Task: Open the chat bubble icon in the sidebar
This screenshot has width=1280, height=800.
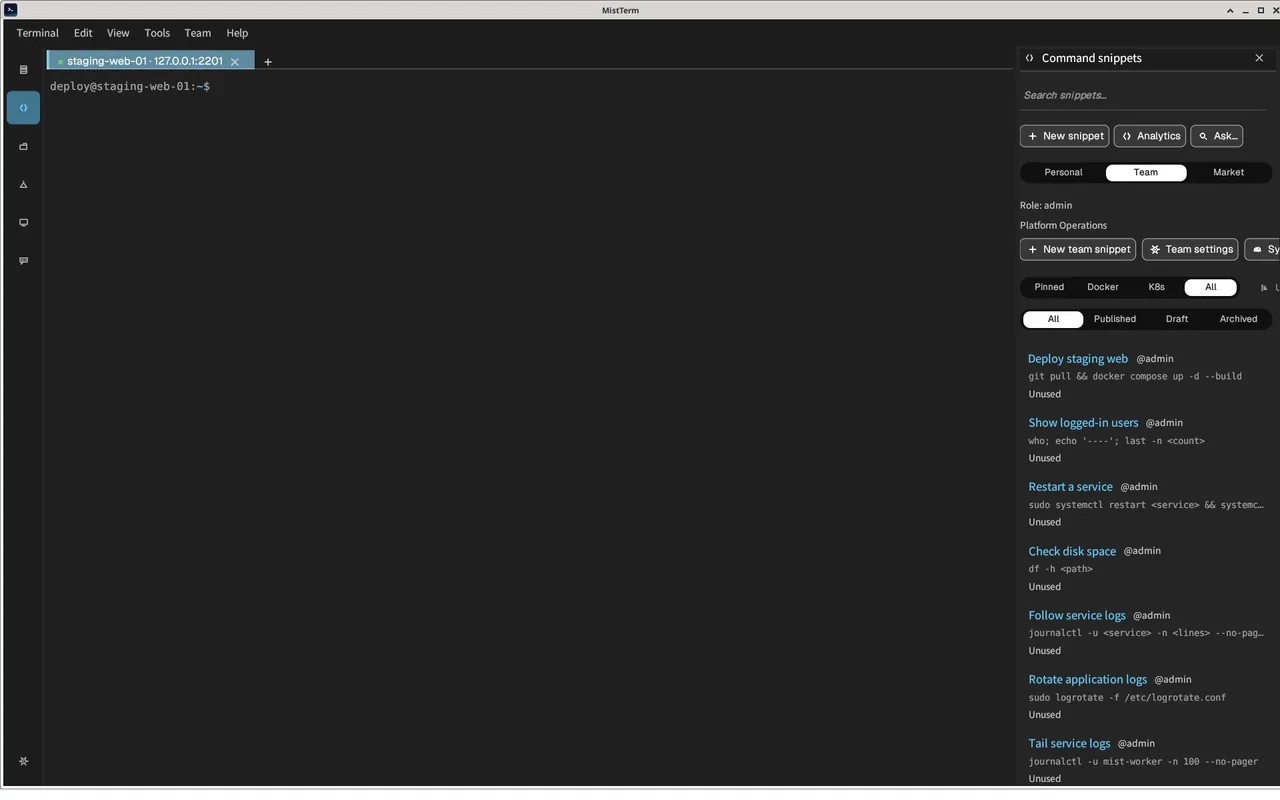Action: [23, 260]
